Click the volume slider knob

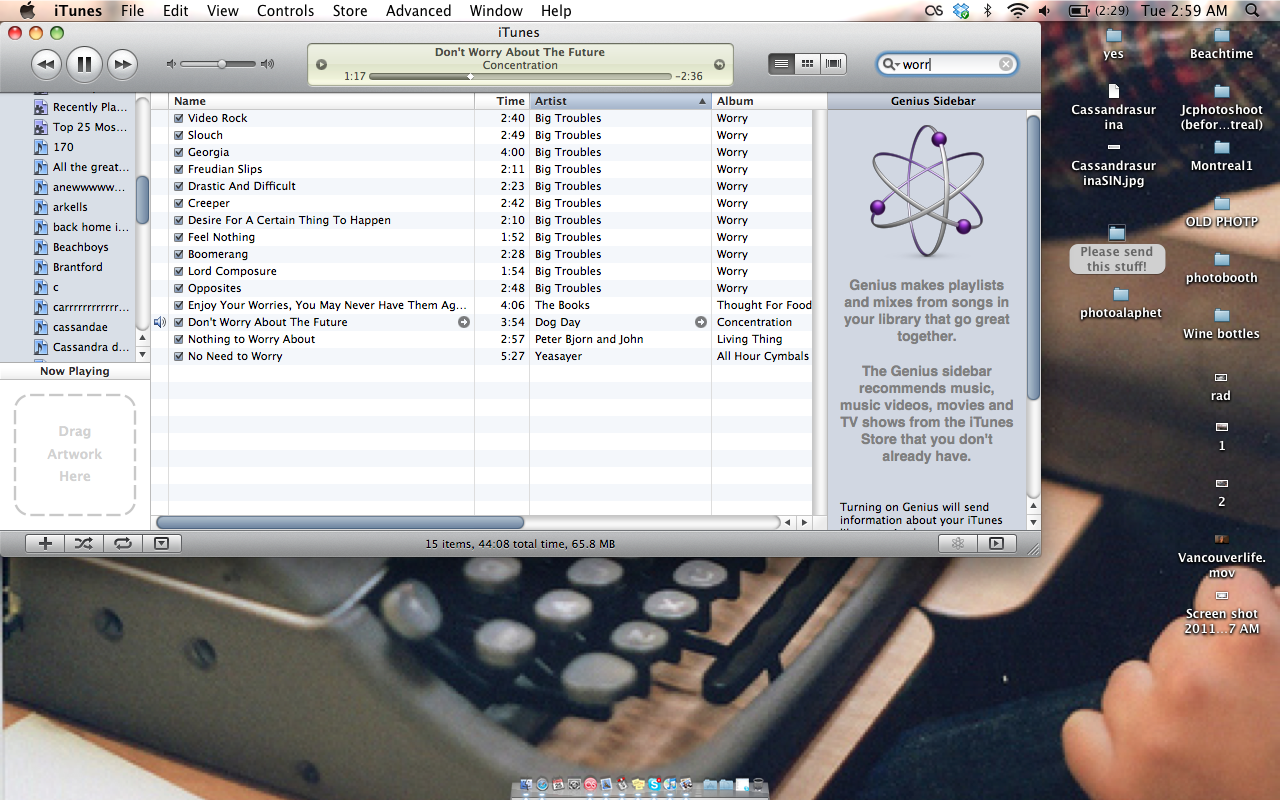pos(222,64)
